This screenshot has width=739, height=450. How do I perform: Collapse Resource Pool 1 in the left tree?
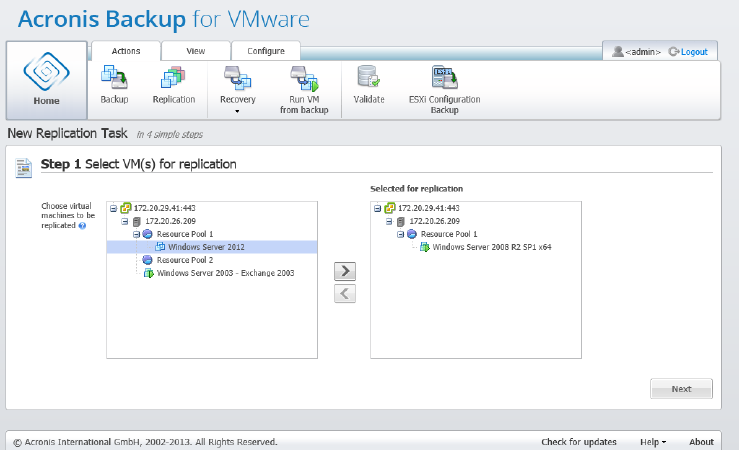coord(136,234)
